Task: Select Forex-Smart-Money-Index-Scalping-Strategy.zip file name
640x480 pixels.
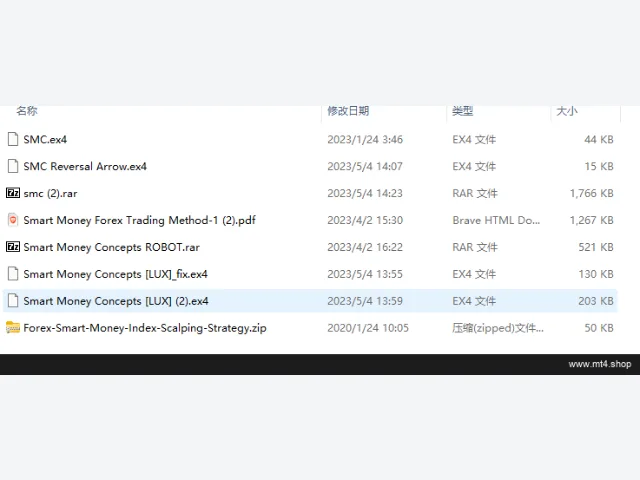Action: tap(145, 328)
